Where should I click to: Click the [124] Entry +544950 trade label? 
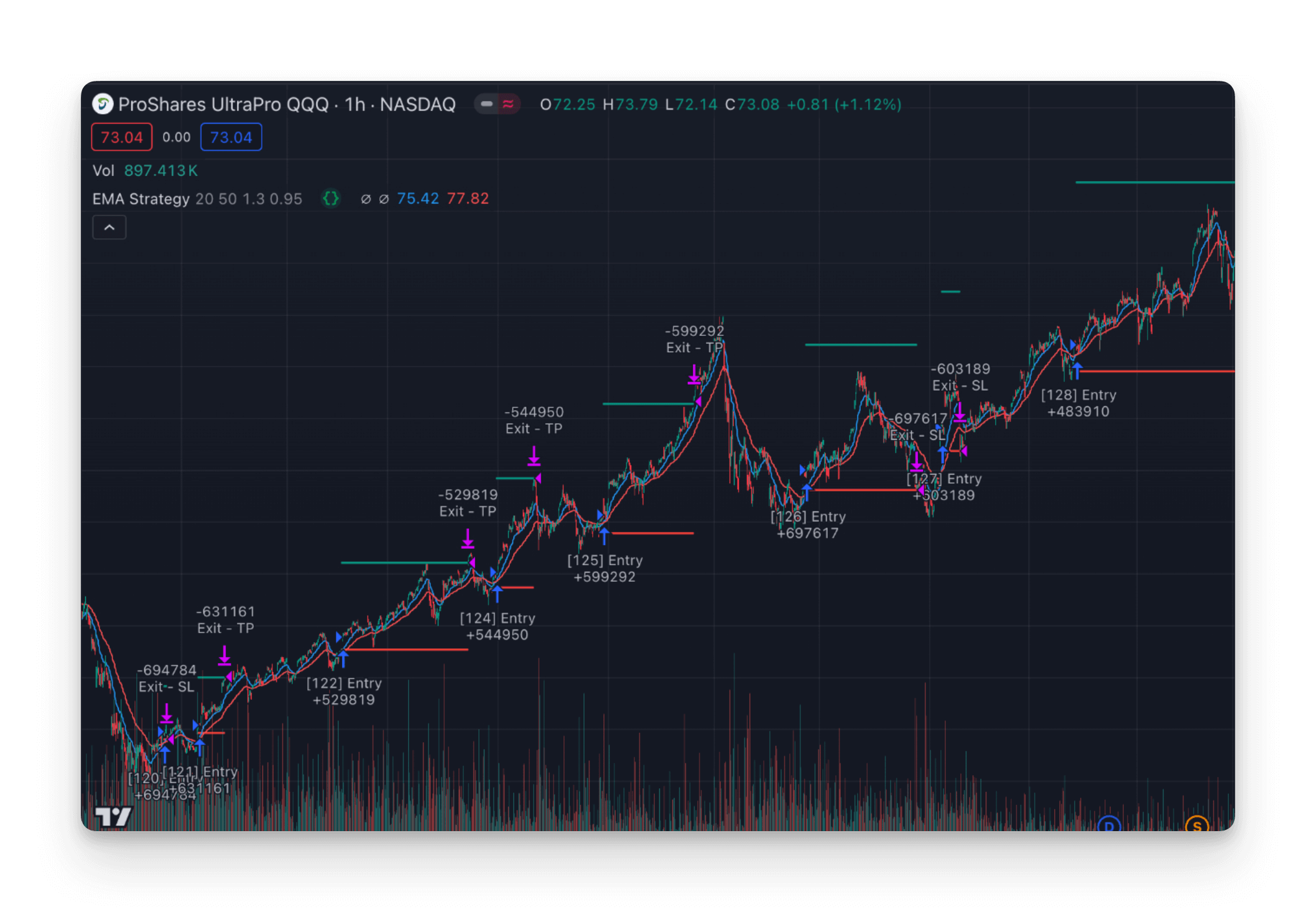[x=498, y=626]
